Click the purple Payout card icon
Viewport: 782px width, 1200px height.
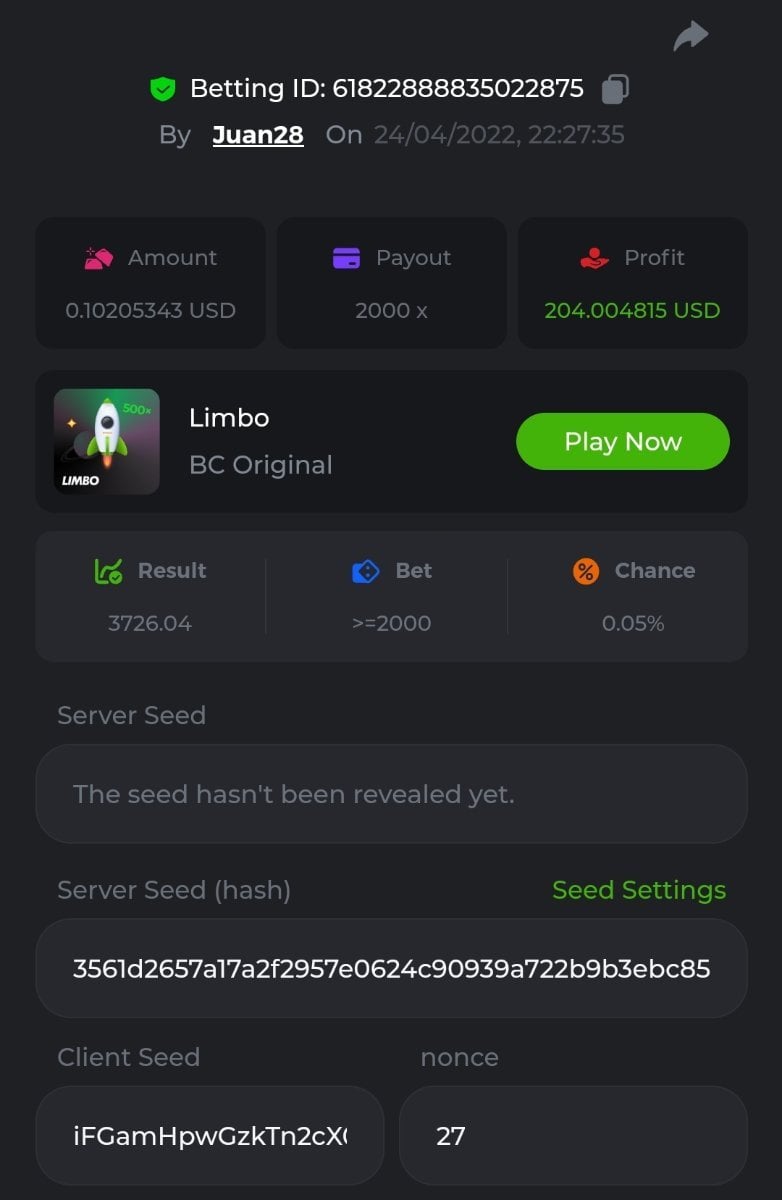tap(346, 258)
